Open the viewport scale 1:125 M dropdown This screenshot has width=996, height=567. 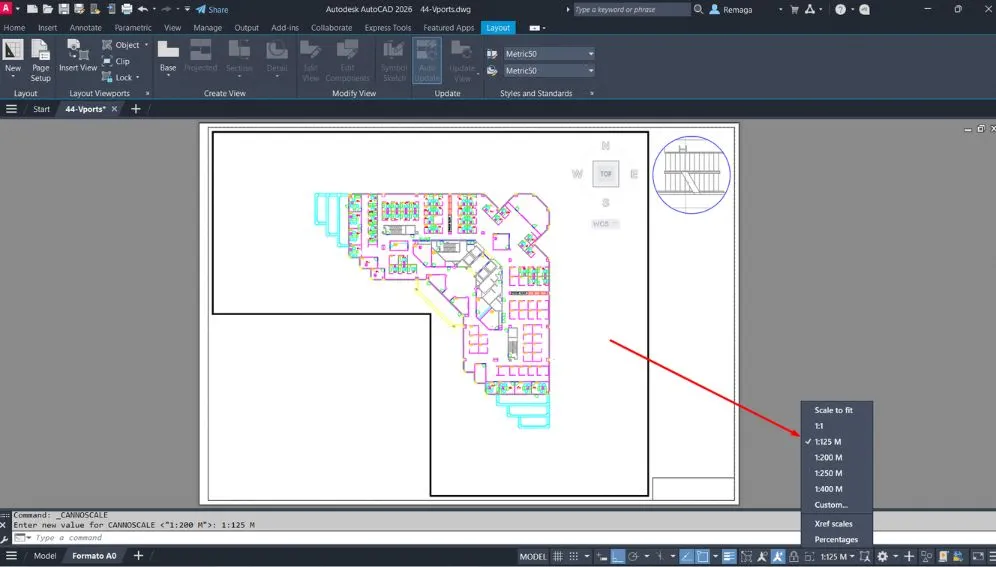[837, 556]
